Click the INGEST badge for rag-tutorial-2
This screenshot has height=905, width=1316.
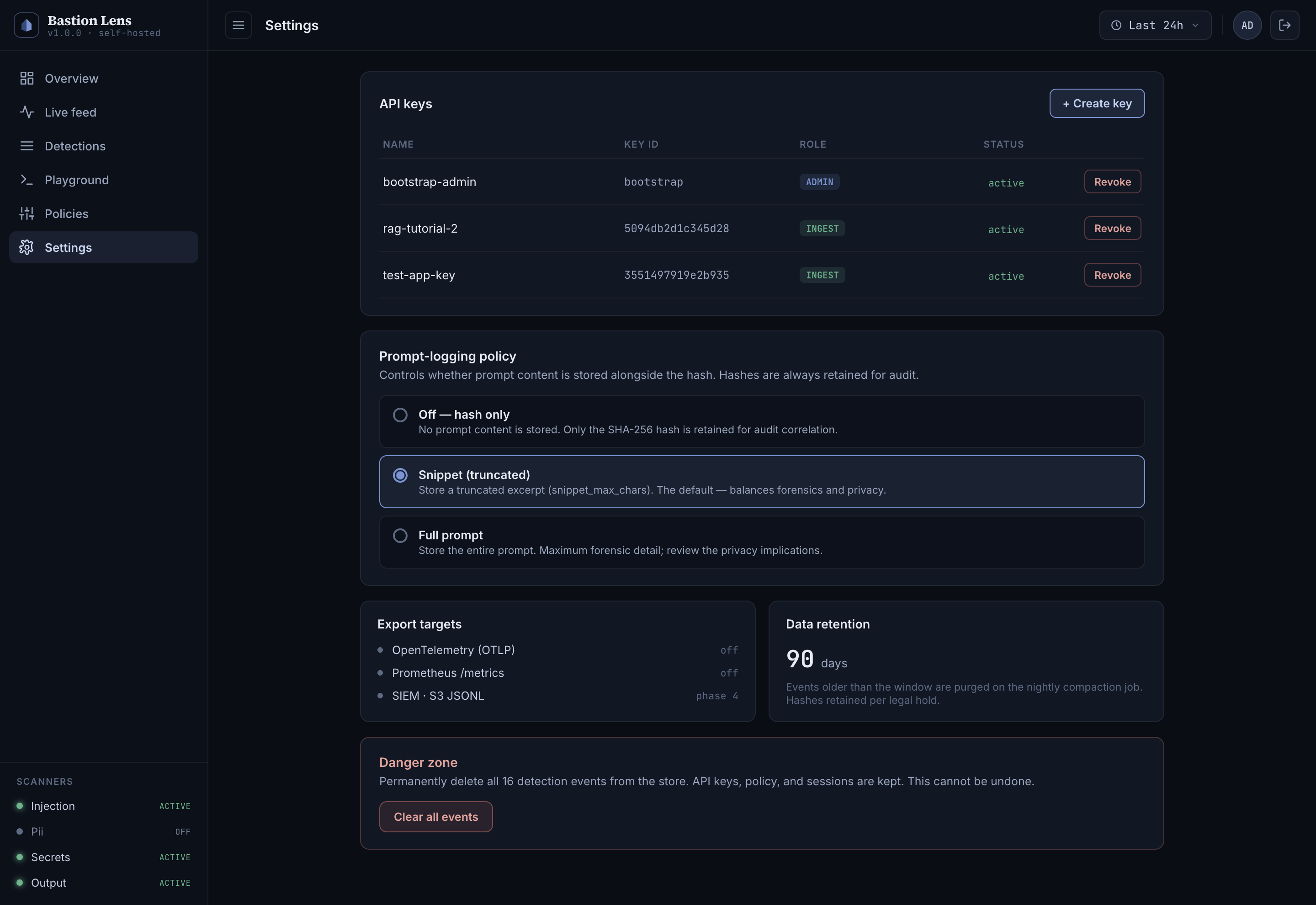click(822, 228)
